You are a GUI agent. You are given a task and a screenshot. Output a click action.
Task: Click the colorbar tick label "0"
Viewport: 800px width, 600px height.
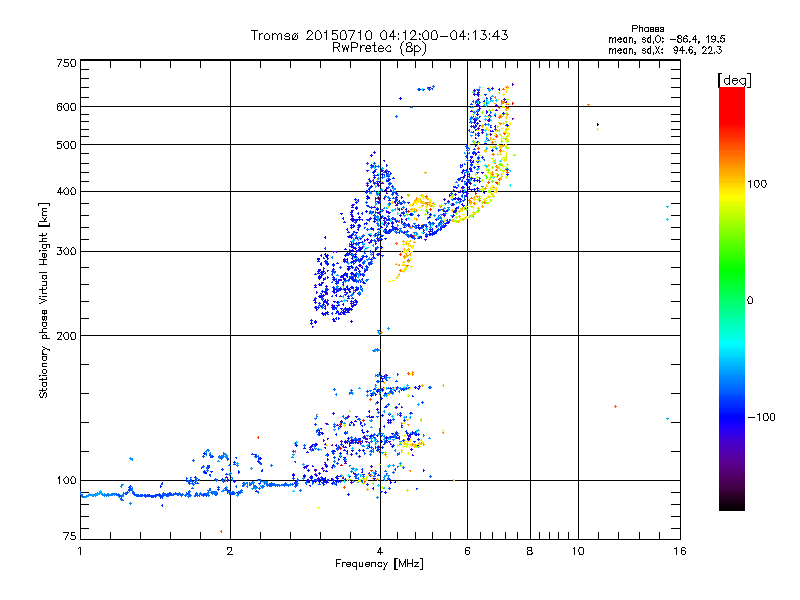coord(750,301)
